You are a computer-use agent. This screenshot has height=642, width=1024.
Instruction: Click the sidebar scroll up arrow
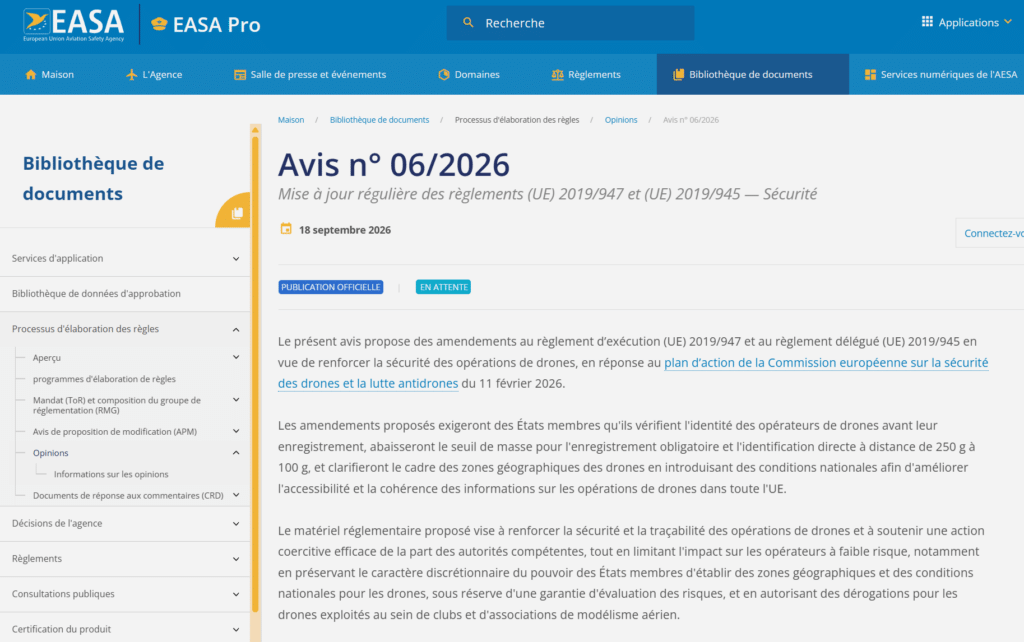point(255,130)
